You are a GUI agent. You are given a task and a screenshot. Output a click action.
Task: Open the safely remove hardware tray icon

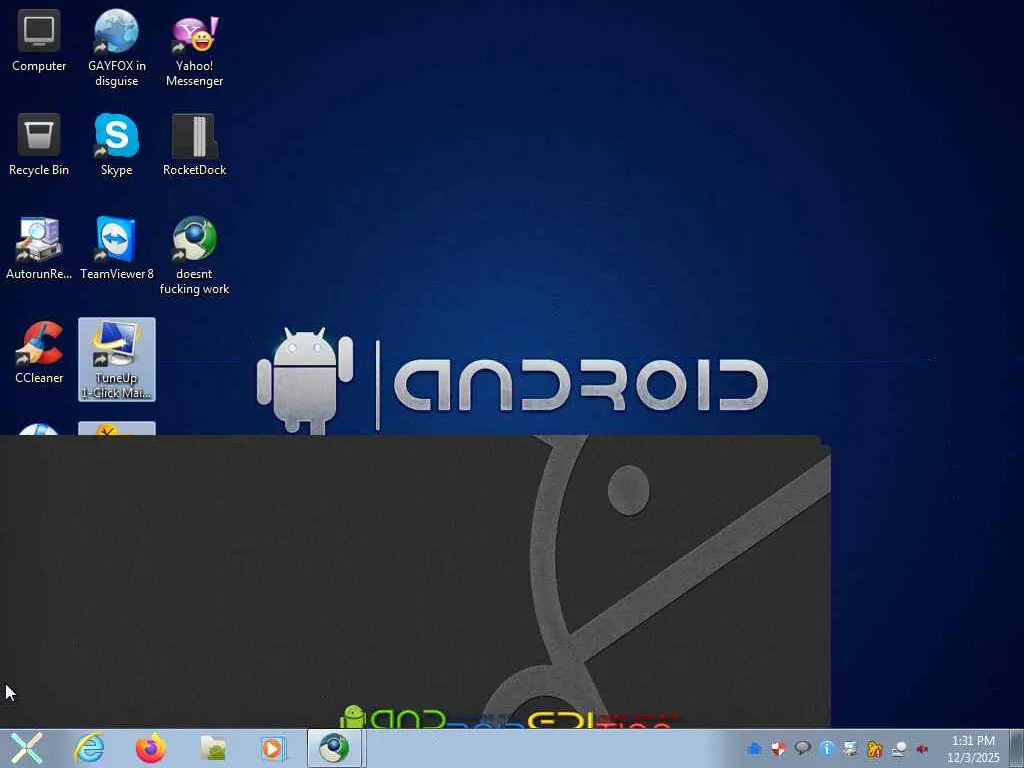[899, 748]
